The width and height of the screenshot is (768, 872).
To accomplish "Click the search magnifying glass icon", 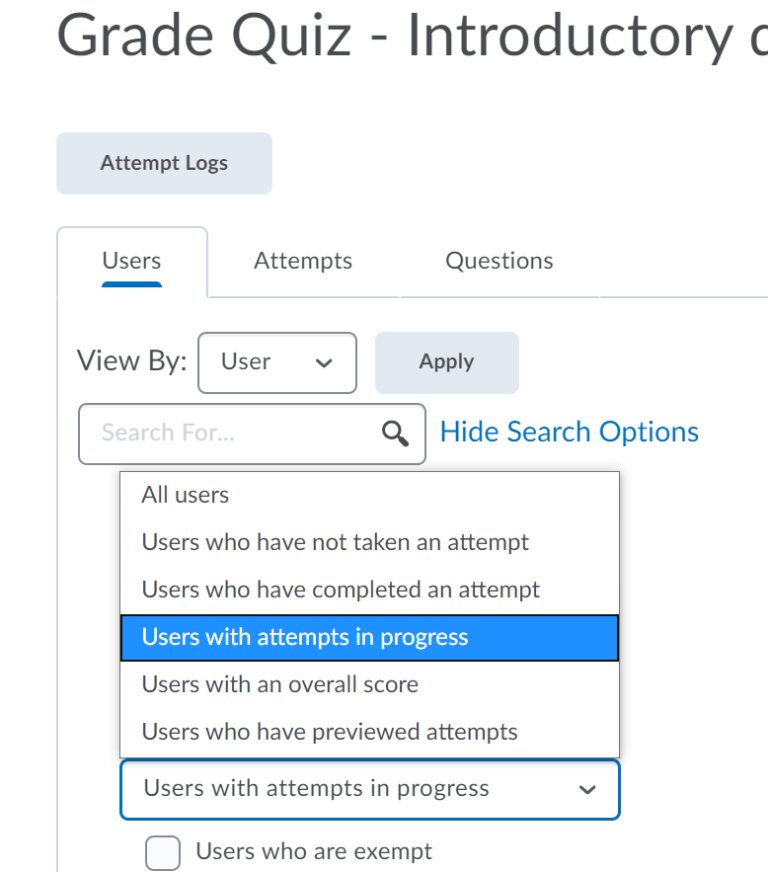I will coord(394,434).
